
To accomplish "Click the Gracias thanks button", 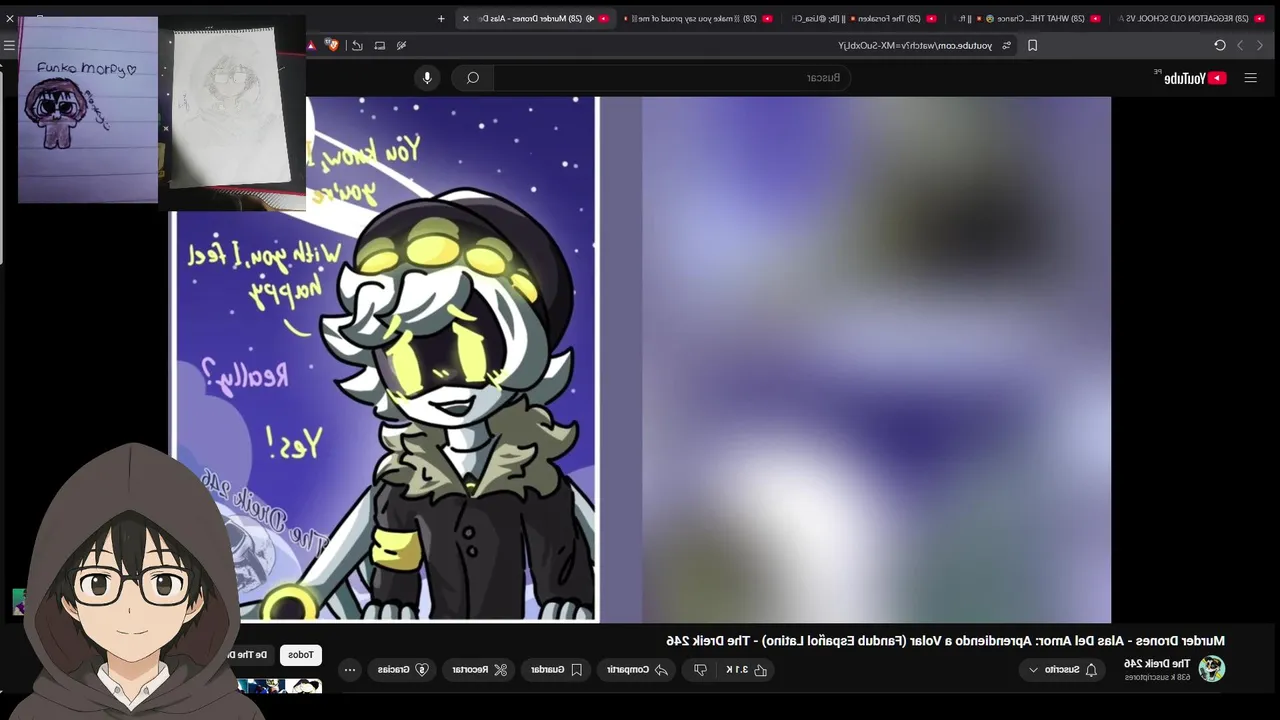I will point(404,670).
